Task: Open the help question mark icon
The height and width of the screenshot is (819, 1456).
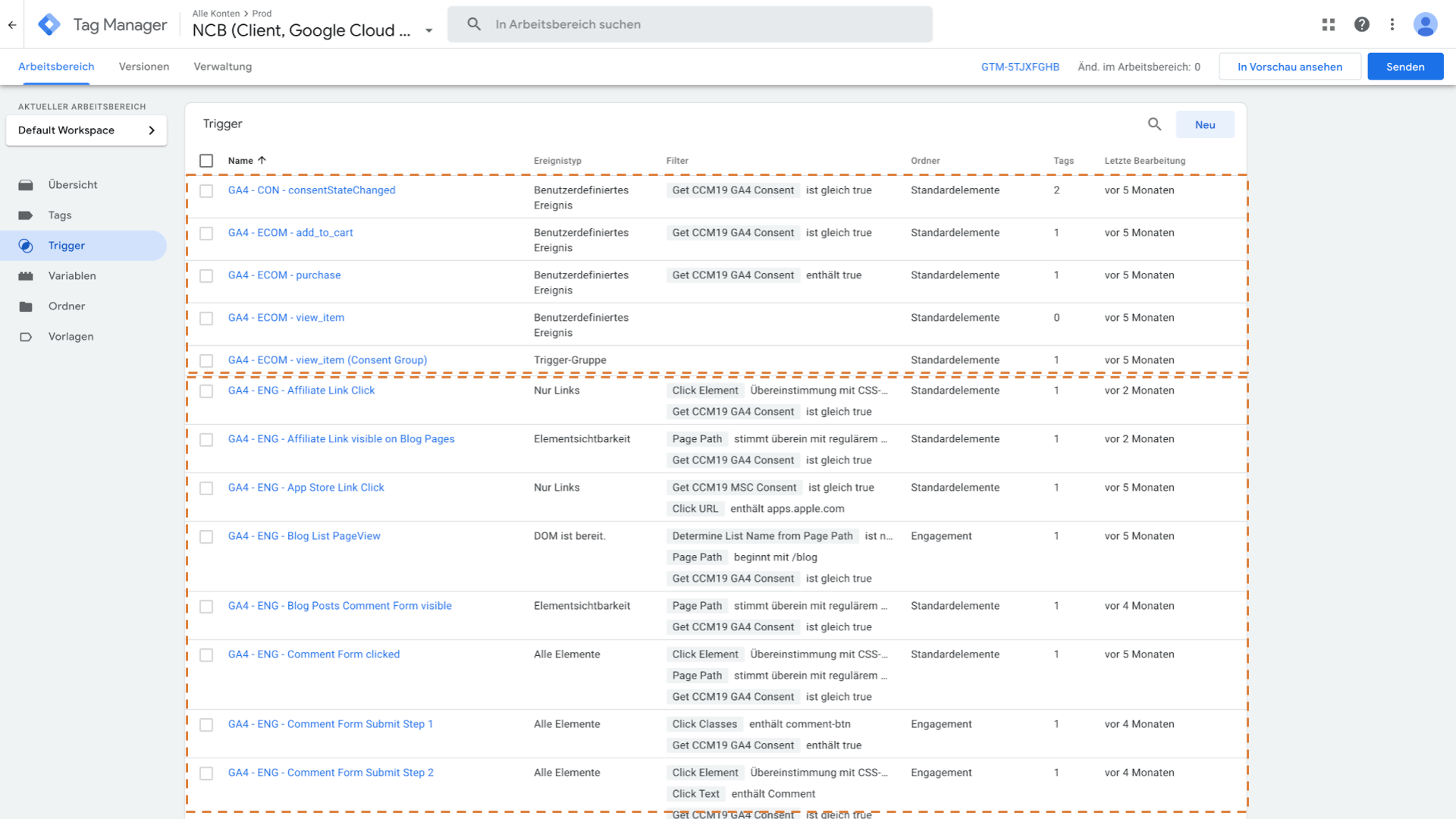Action: (x=1361, y=24)
